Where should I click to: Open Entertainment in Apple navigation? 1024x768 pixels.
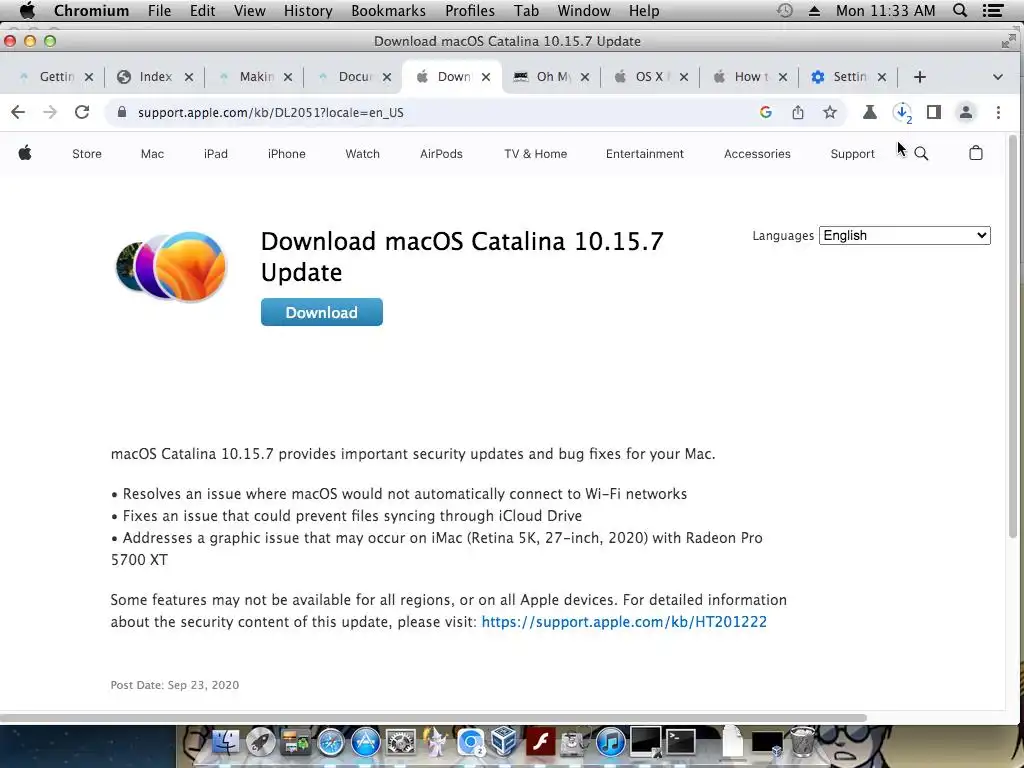tap(645, 153)
